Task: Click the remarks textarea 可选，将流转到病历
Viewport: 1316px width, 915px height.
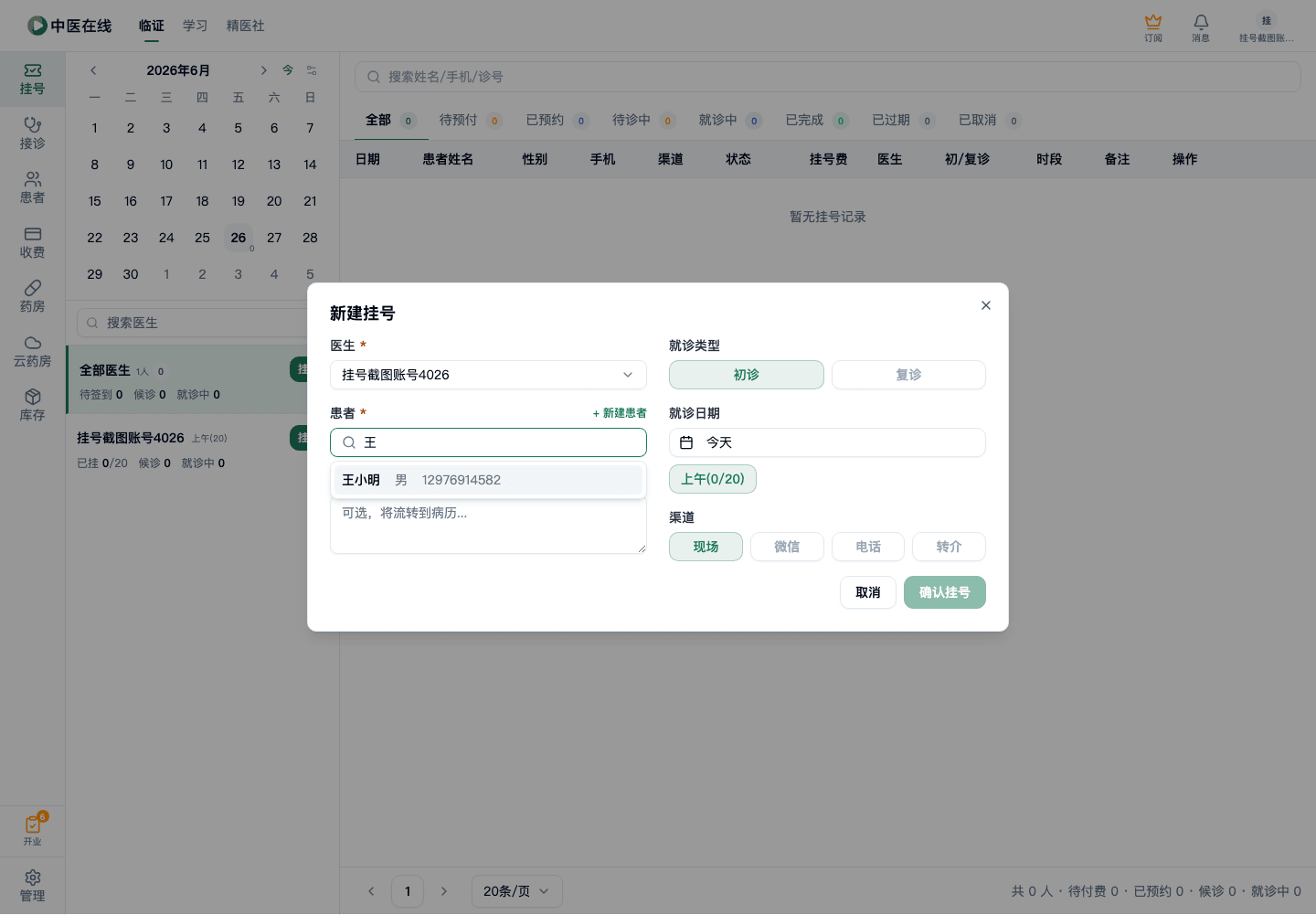Action: click(488, 527)
